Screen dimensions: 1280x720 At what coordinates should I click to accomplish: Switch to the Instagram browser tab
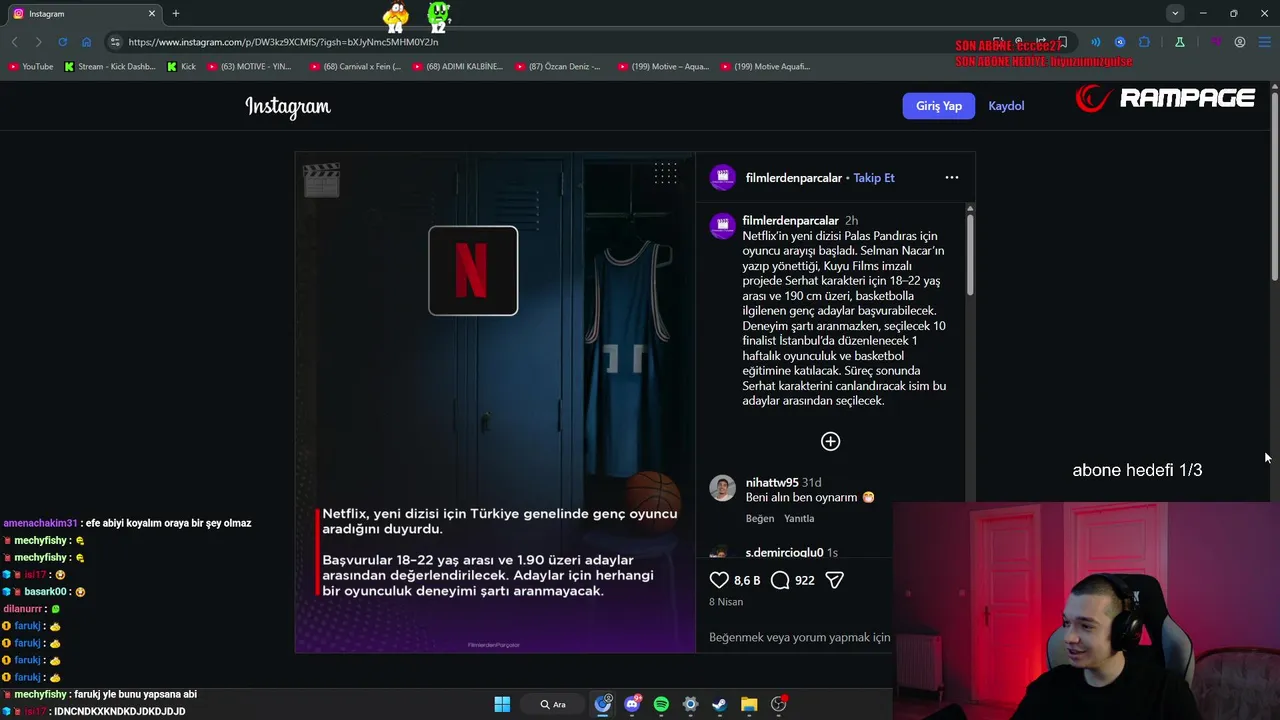tap(85, 14)
